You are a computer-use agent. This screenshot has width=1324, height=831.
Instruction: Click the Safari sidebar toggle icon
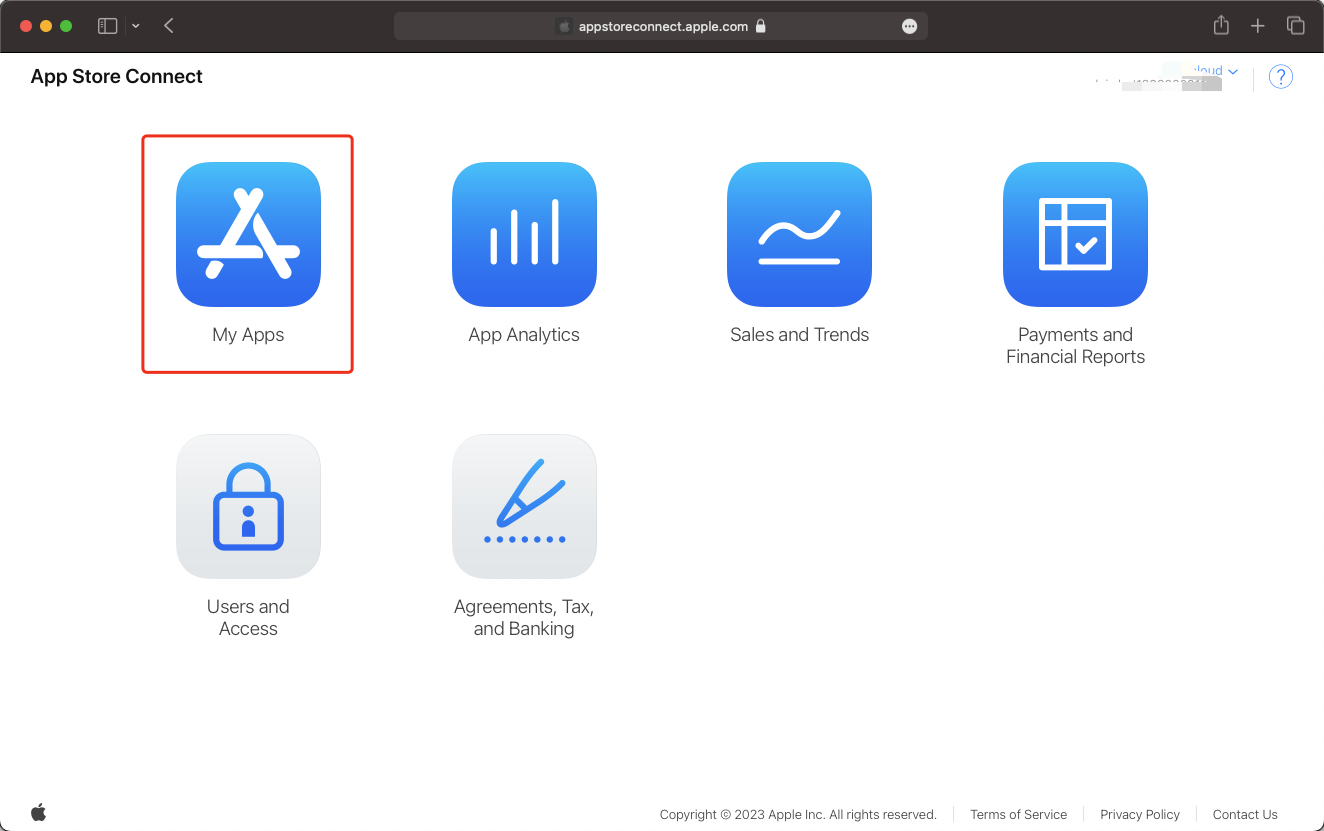tap(107, 26)
